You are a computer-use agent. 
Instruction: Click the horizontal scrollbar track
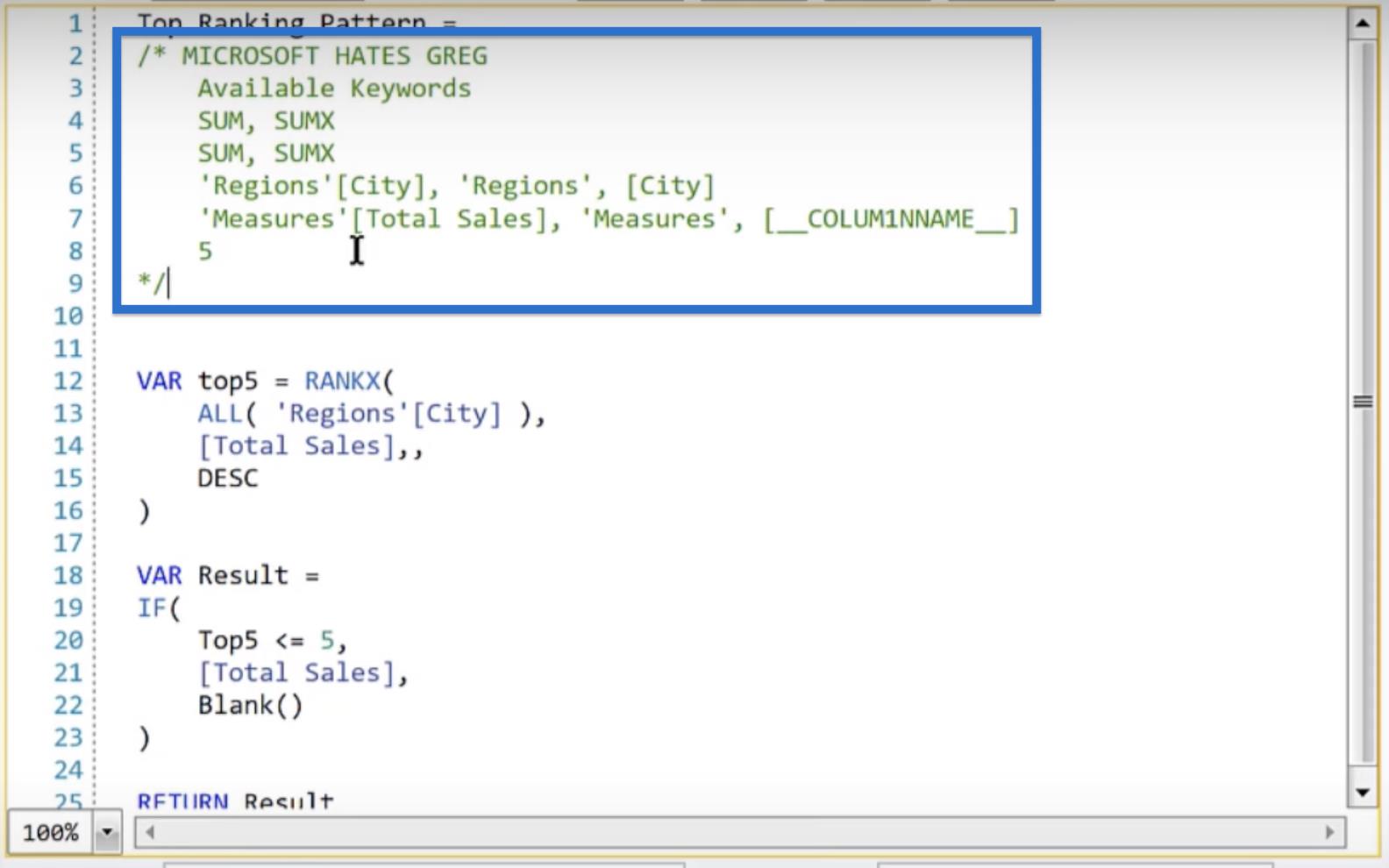pos(739,832)
